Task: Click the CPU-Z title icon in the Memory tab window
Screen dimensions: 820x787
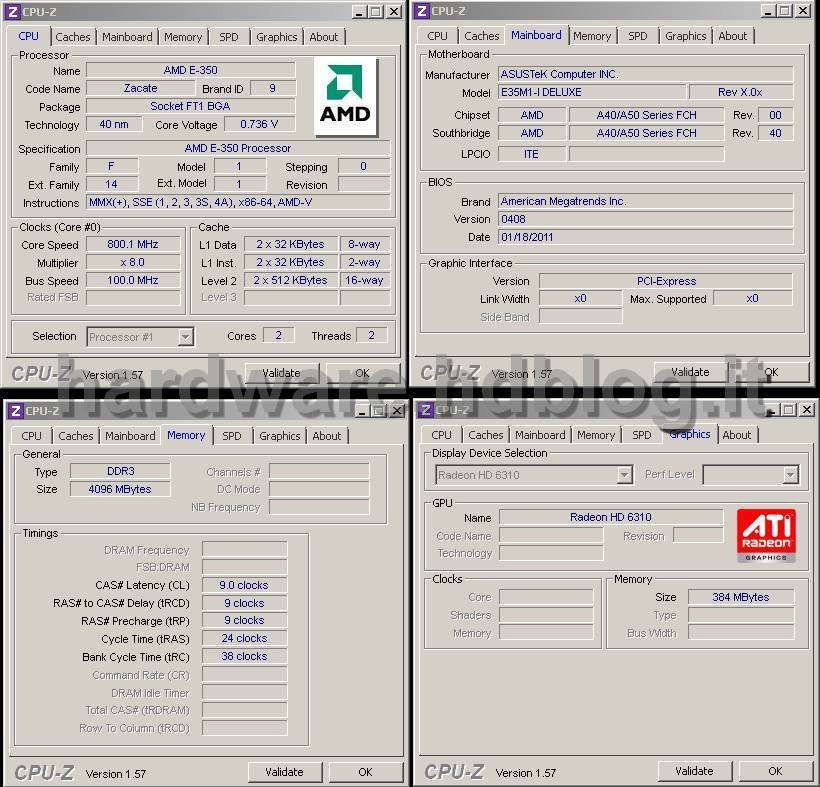Action: (16, 411)
